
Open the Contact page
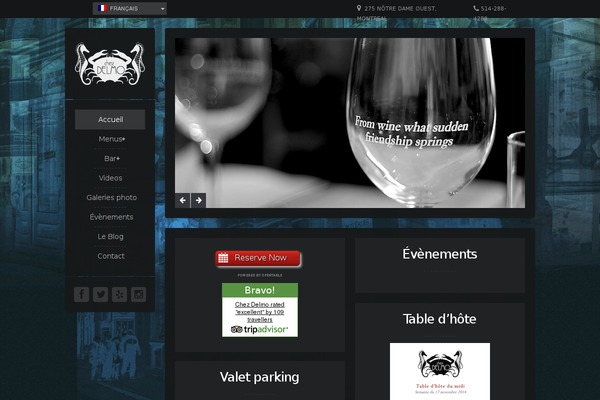(111, 256)
